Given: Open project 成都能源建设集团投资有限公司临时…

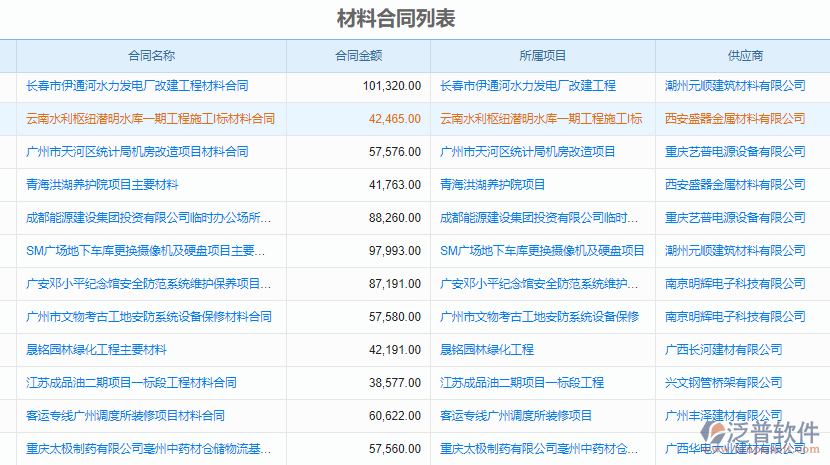Looking at the screenshot, I should pyautogui.click(x=539, y=218).
